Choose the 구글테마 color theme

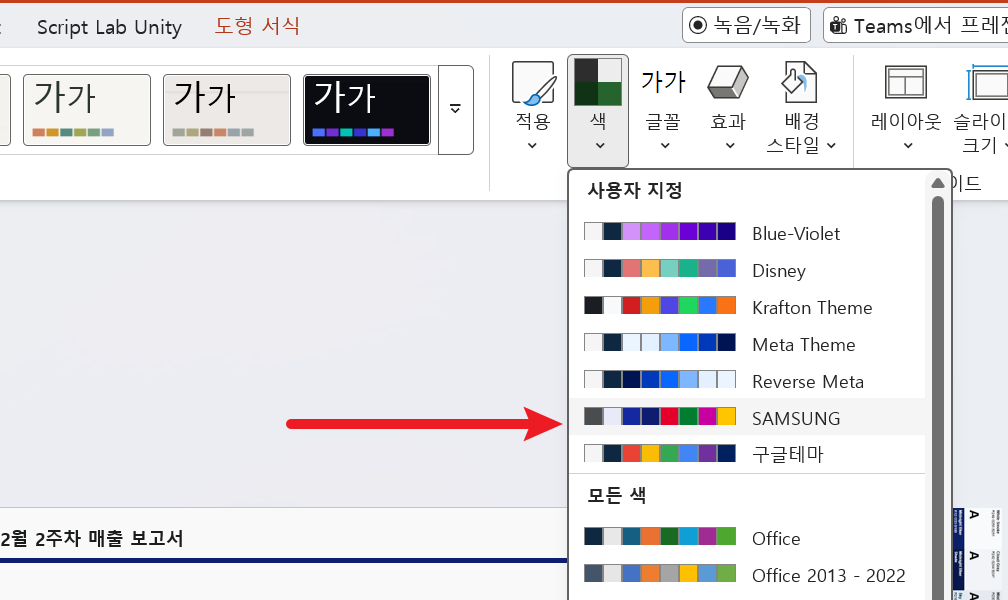747,454
